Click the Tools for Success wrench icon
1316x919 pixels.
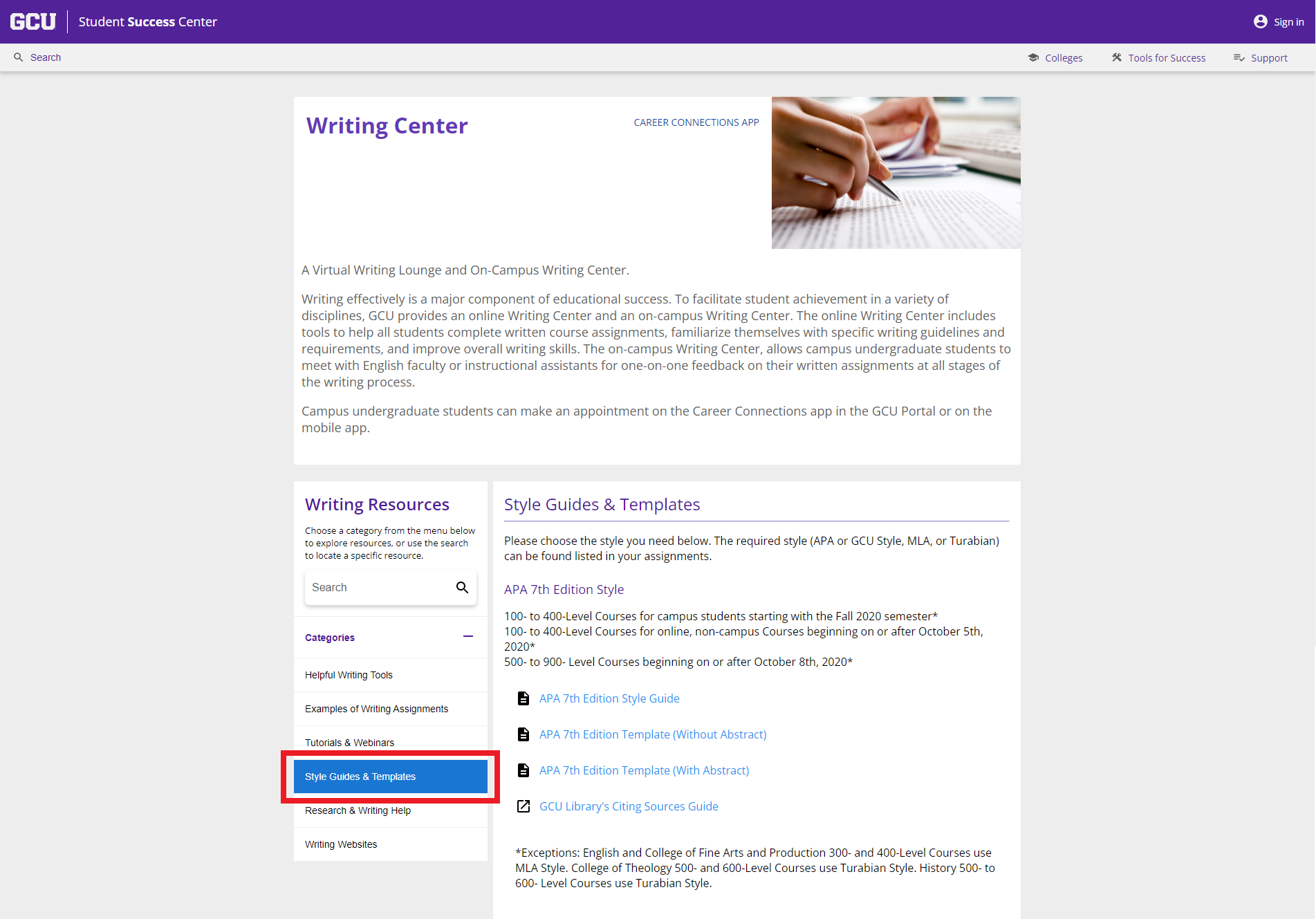pos(1117,58)
